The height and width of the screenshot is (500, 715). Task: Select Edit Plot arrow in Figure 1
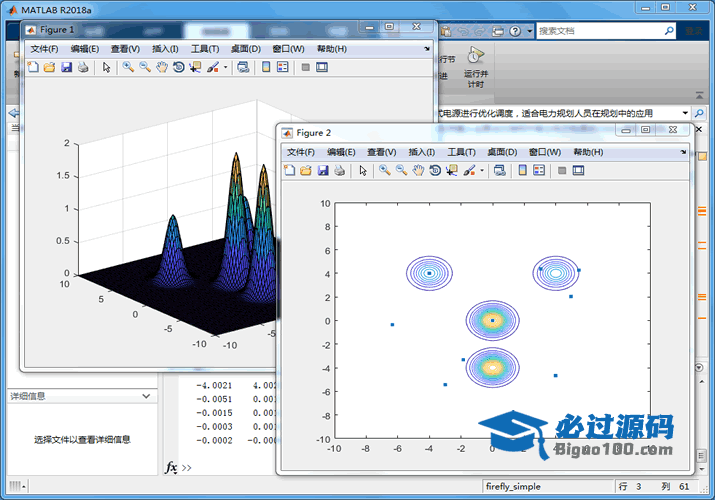[x=107, y=67]
